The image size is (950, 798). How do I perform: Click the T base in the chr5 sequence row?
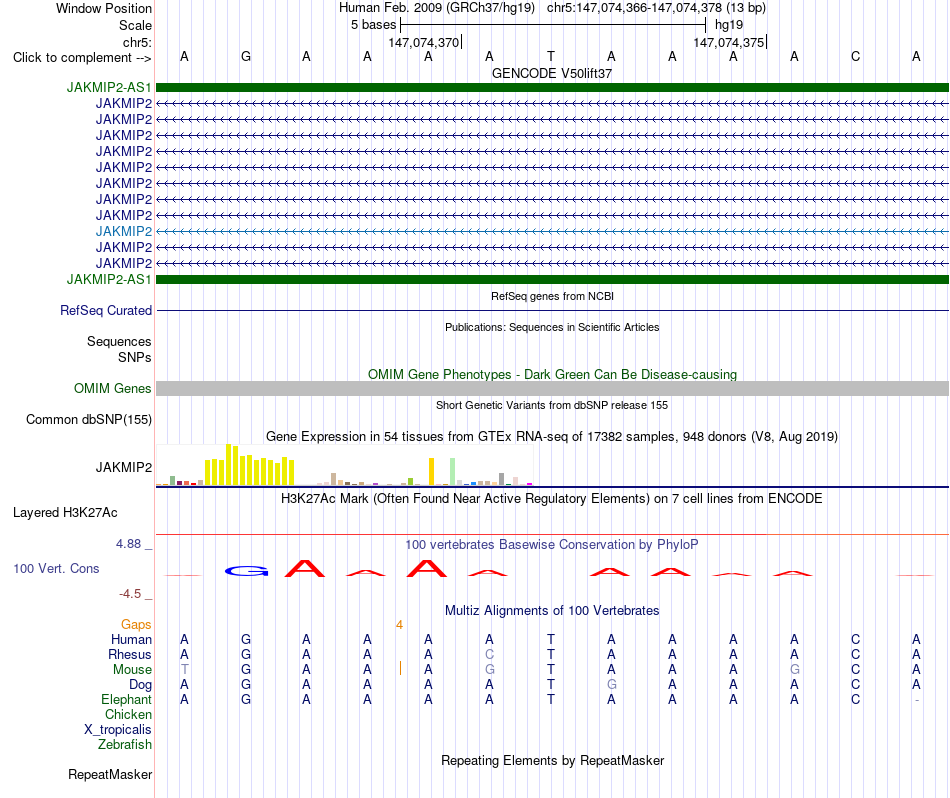(x=550, y=56)
